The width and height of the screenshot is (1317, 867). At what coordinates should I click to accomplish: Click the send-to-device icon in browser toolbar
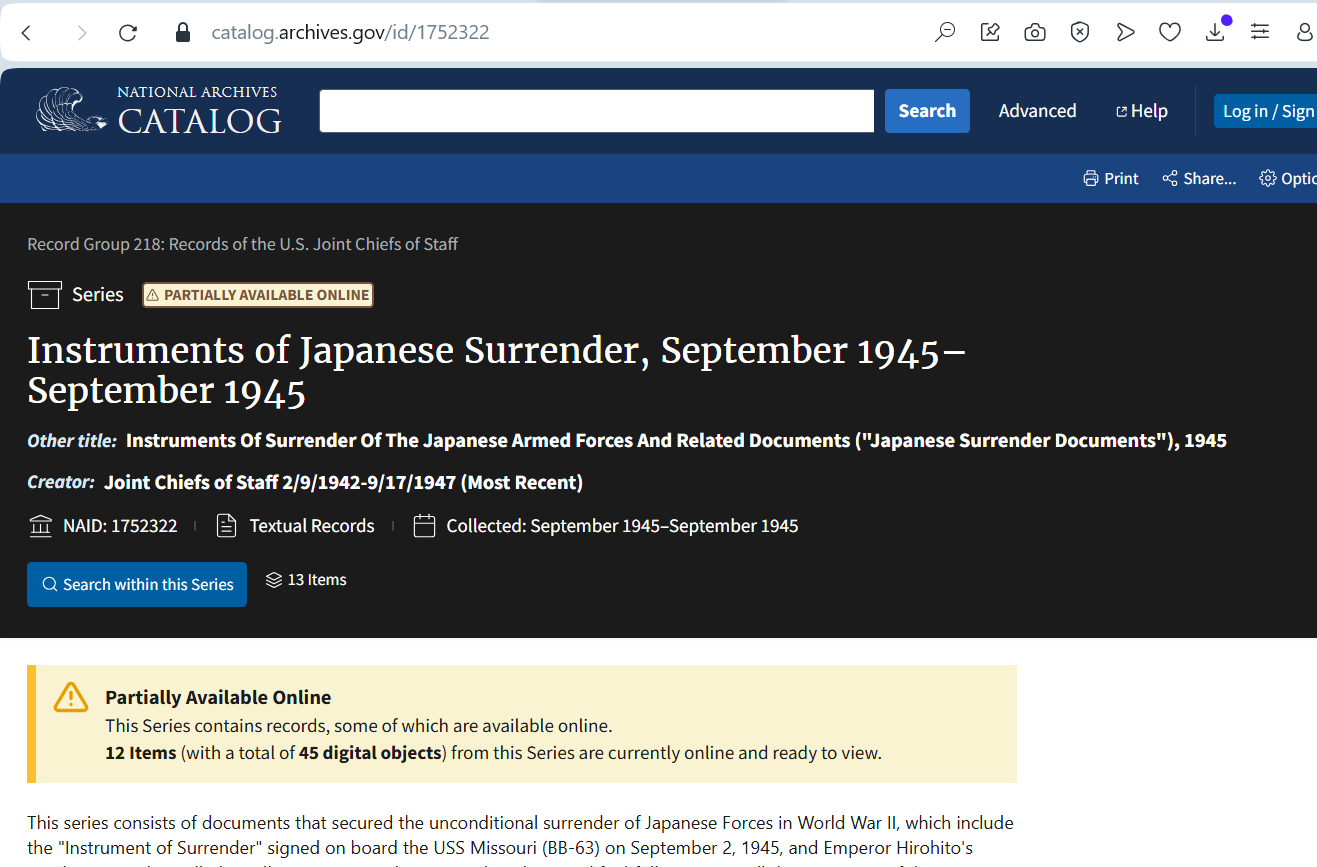(x=1125, y=31)
